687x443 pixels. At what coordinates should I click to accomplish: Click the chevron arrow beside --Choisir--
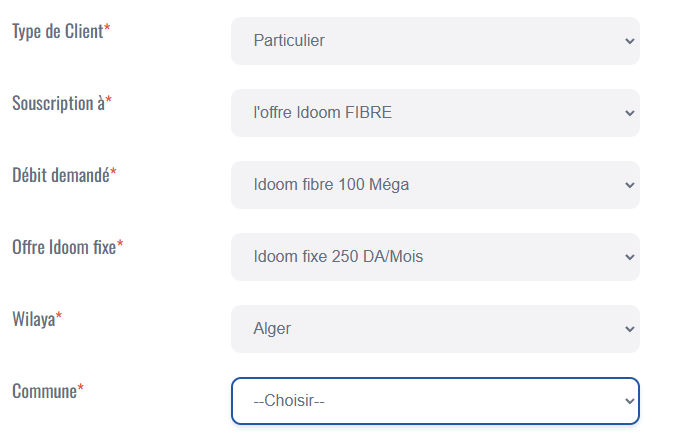pyautogui.click(x=629, y=401)
